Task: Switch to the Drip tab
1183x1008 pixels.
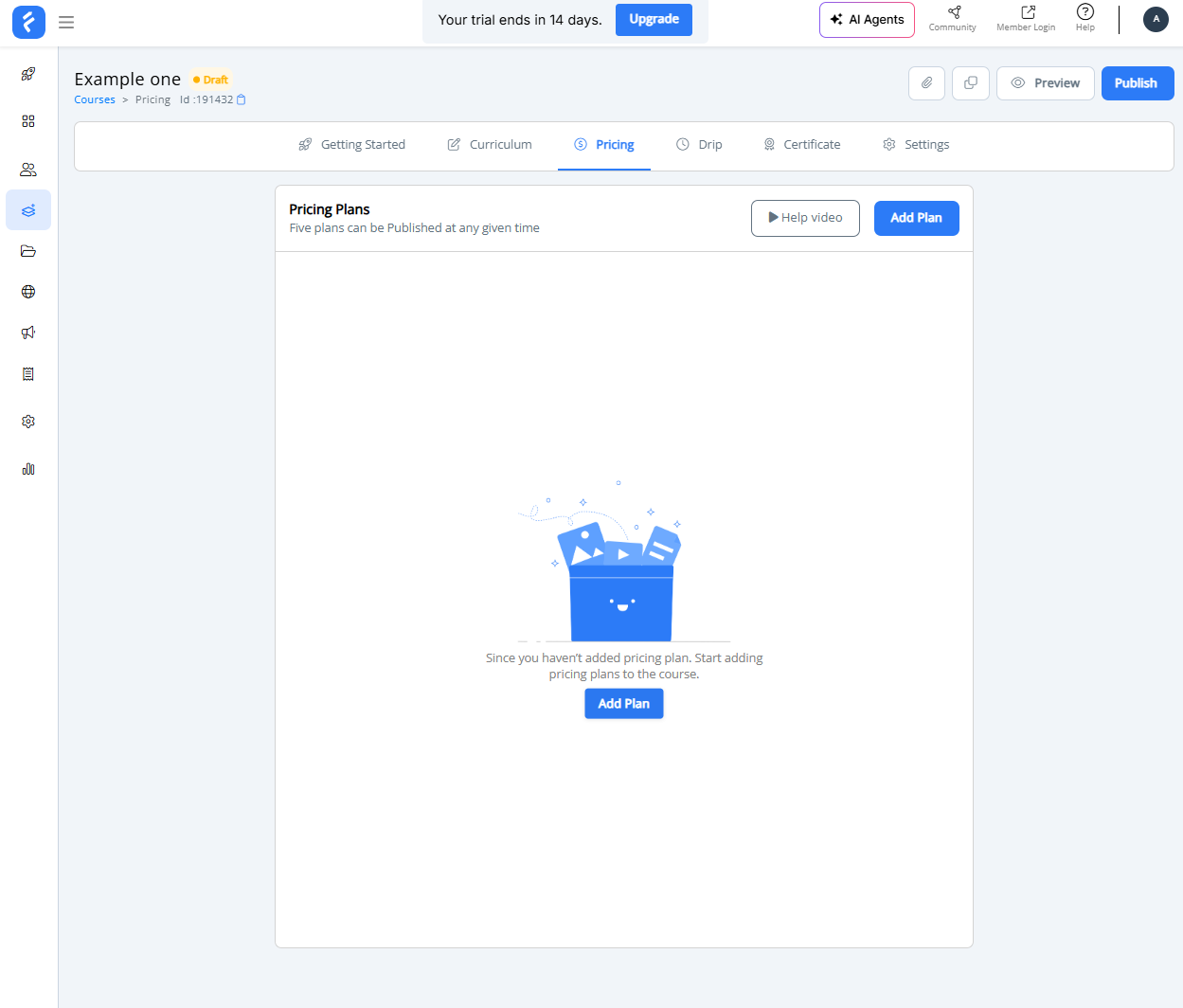Action: pos(699,145)
